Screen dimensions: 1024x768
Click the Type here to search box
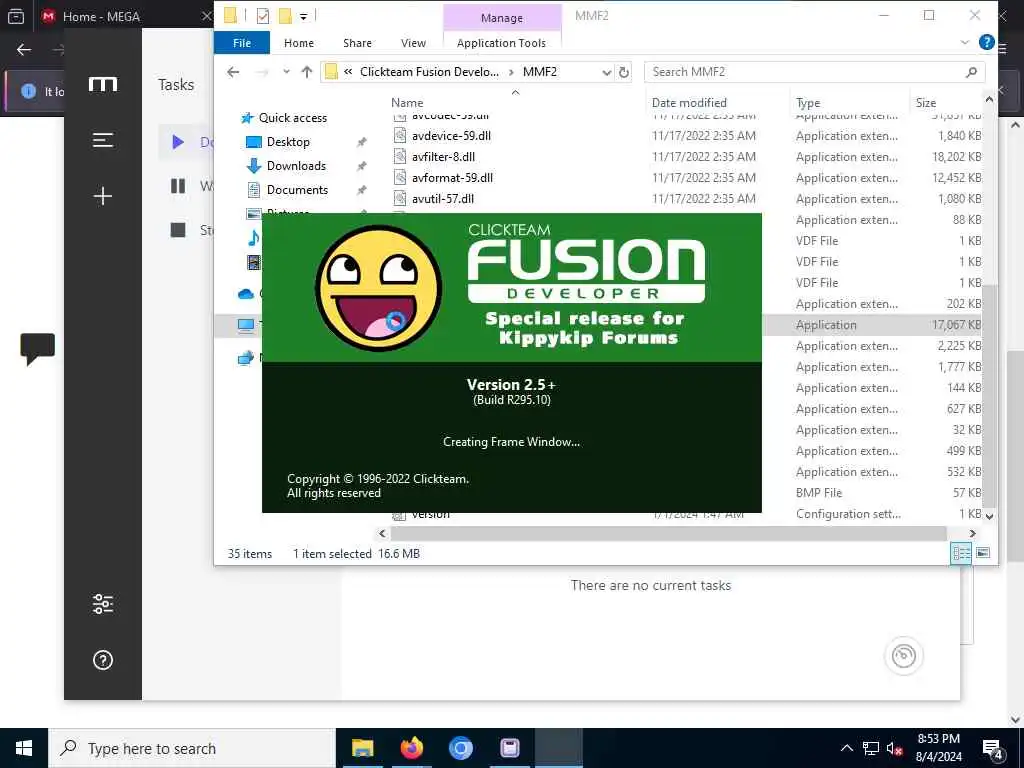(192, 748)
